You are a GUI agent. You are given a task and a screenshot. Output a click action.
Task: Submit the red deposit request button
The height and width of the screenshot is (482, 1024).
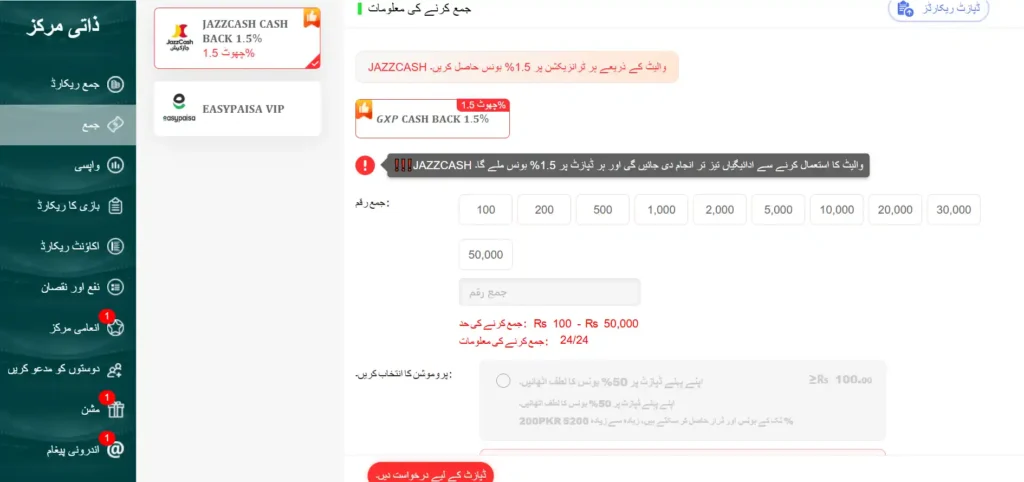(x=430, y=474)
